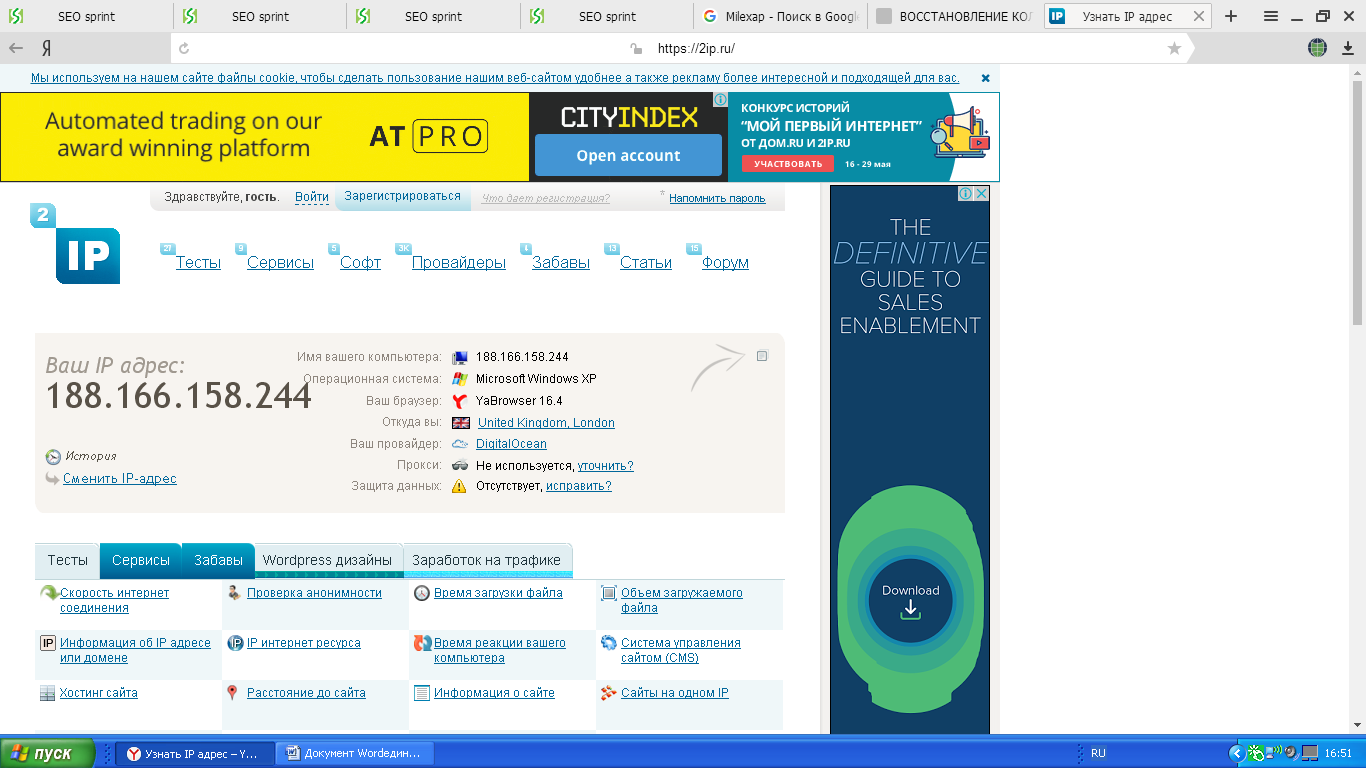Open a new browser tab with plus
The width and height of the screenshot is (1366, 768).
(x=1231, y=16)
